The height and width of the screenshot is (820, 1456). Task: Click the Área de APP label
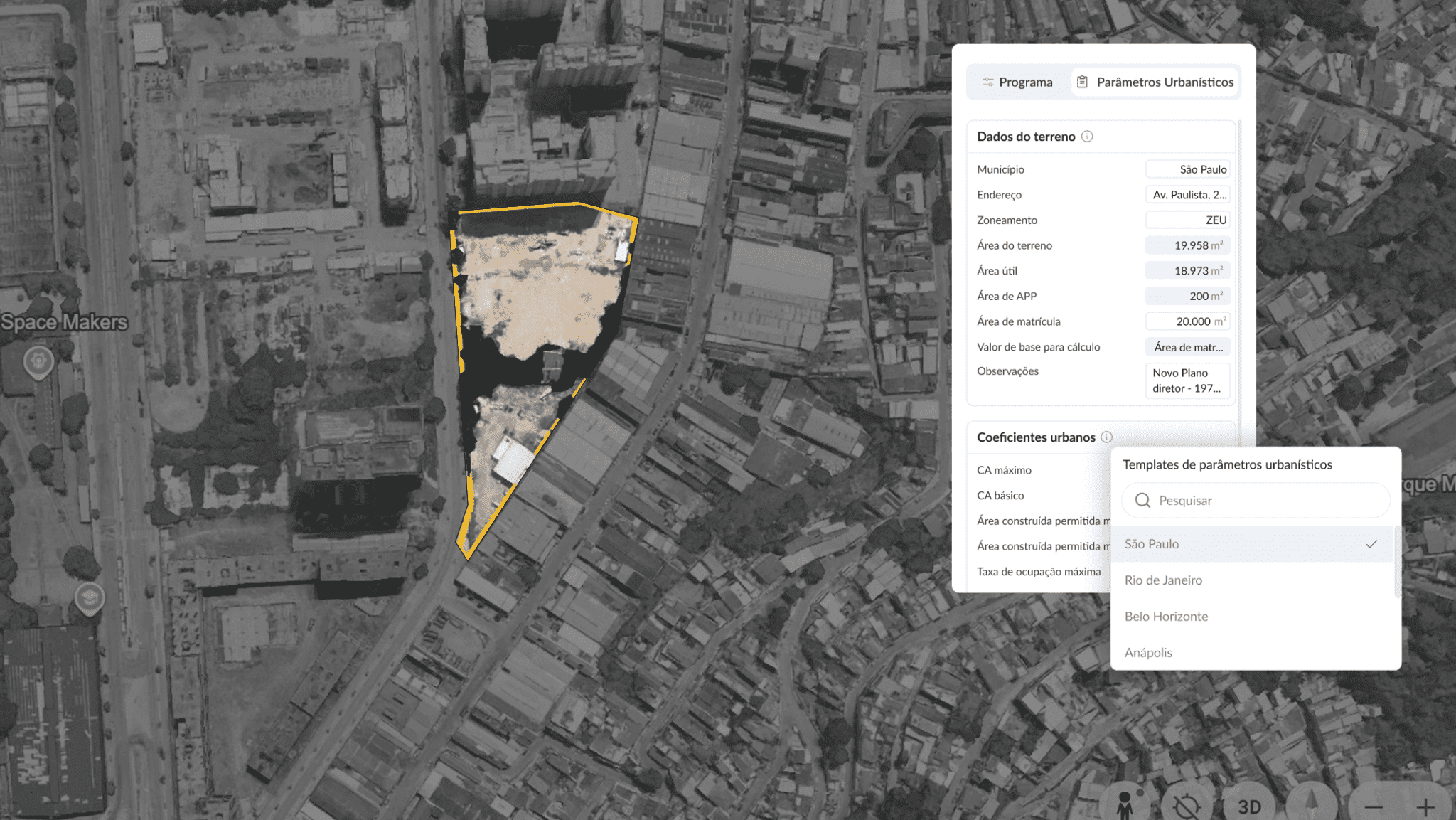coord(1007,296)
